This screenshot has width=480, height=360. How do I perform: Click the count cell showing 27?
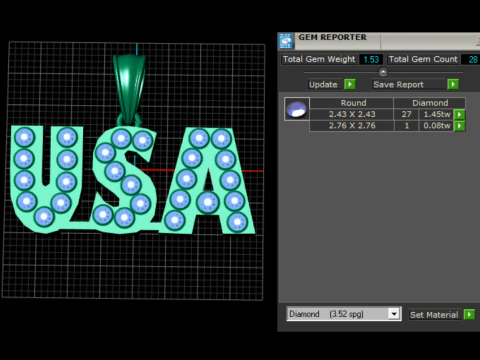(406, 114)
